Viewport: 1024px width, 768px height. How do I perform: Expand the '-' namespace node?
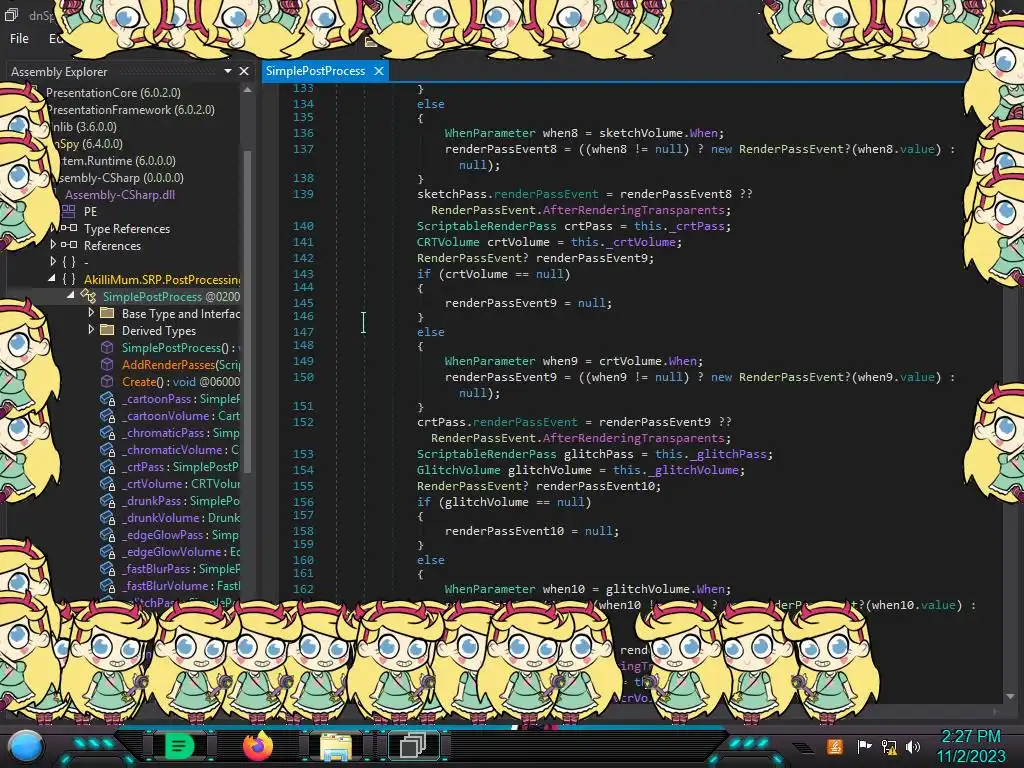pyautogui.click(x=54, y=262)
